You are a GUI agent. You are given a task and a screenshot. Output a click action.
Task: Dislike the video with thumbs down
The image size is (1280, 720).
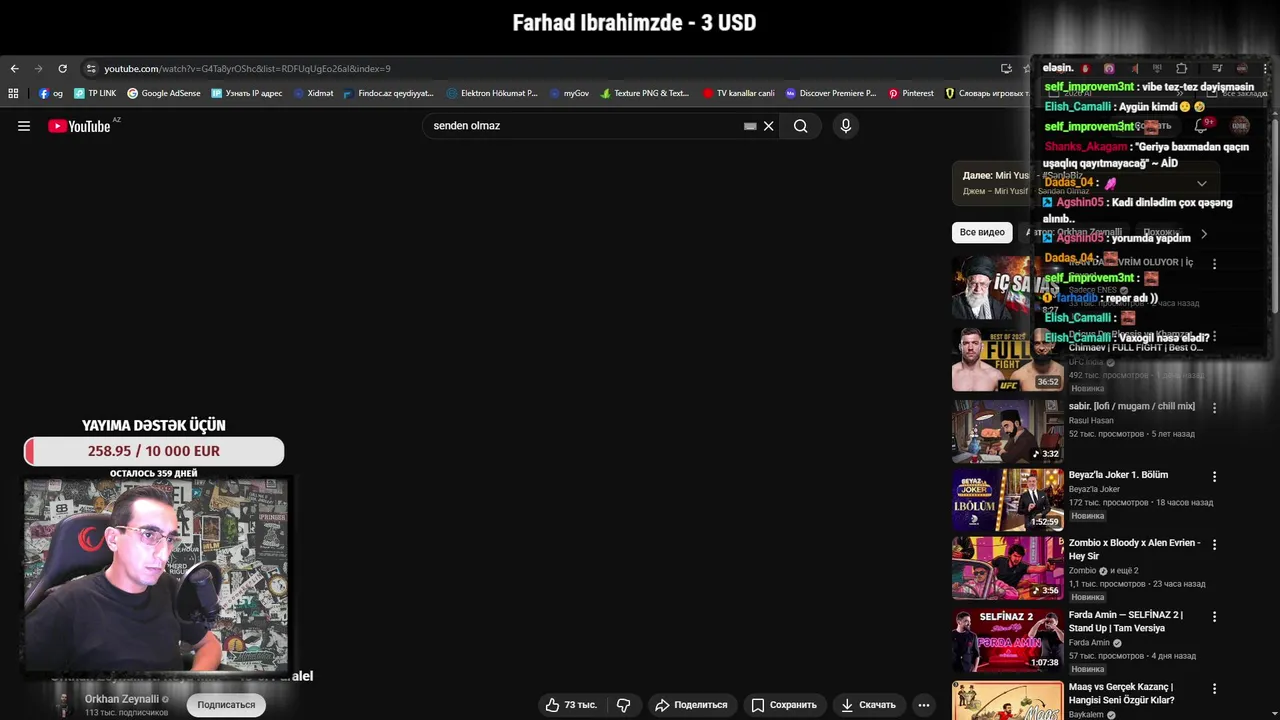[623, 705]
